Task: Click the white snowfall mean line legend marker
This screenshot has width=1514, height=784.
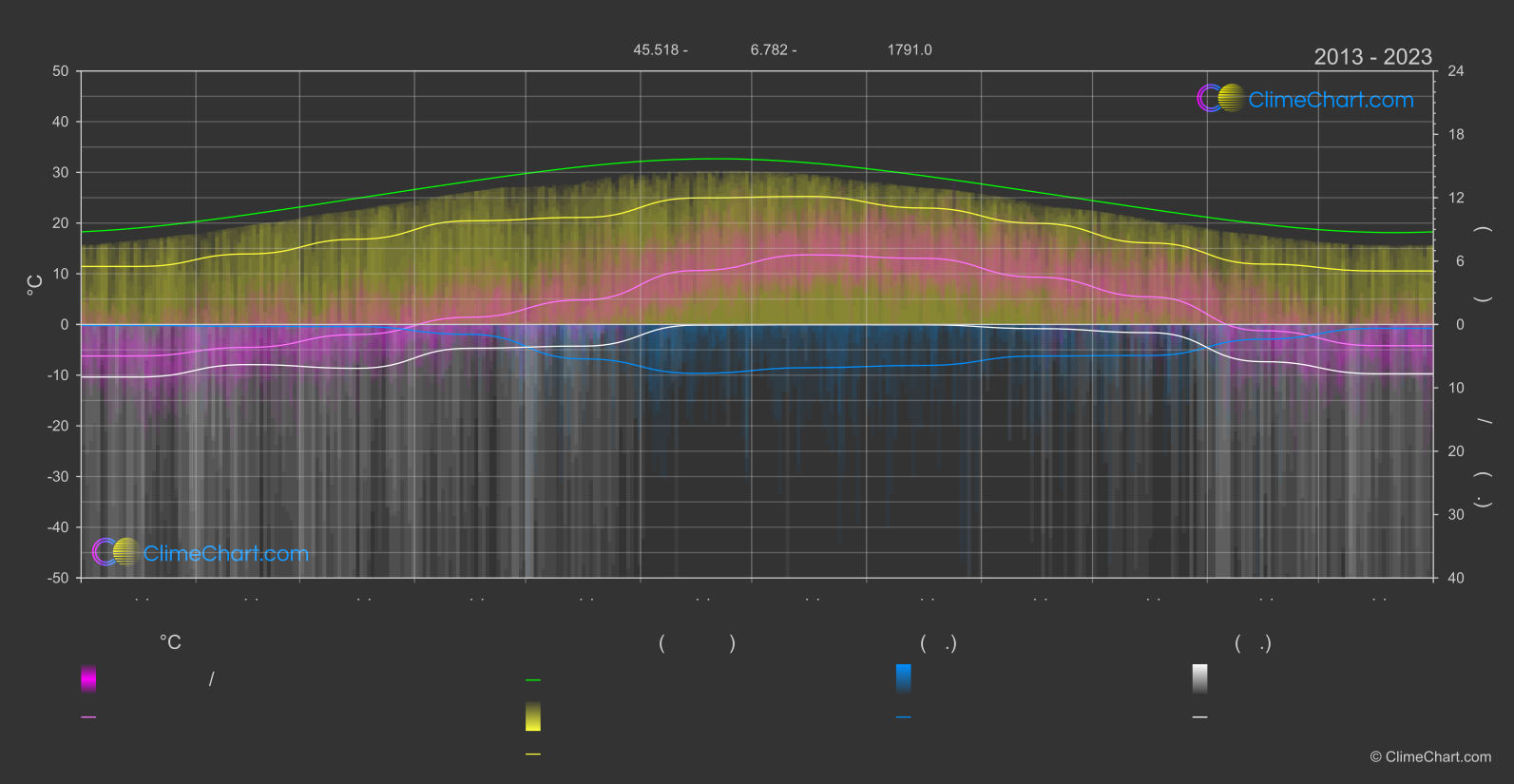Action: tap(1200, 717)
